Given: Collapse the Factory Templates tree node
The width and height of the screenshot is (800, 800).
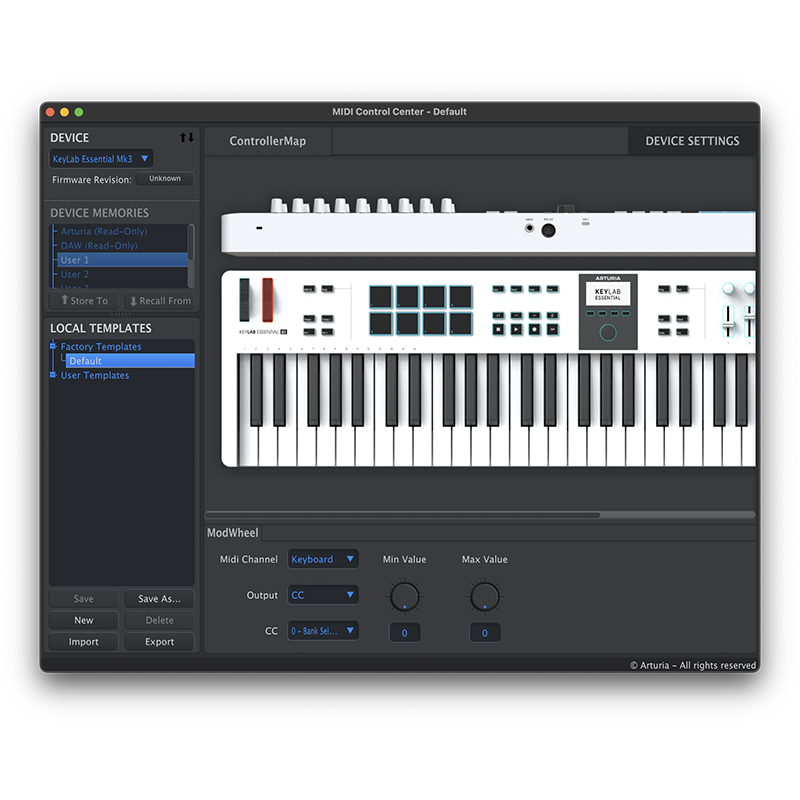Looking at the screenshot, I should (53, 347).
